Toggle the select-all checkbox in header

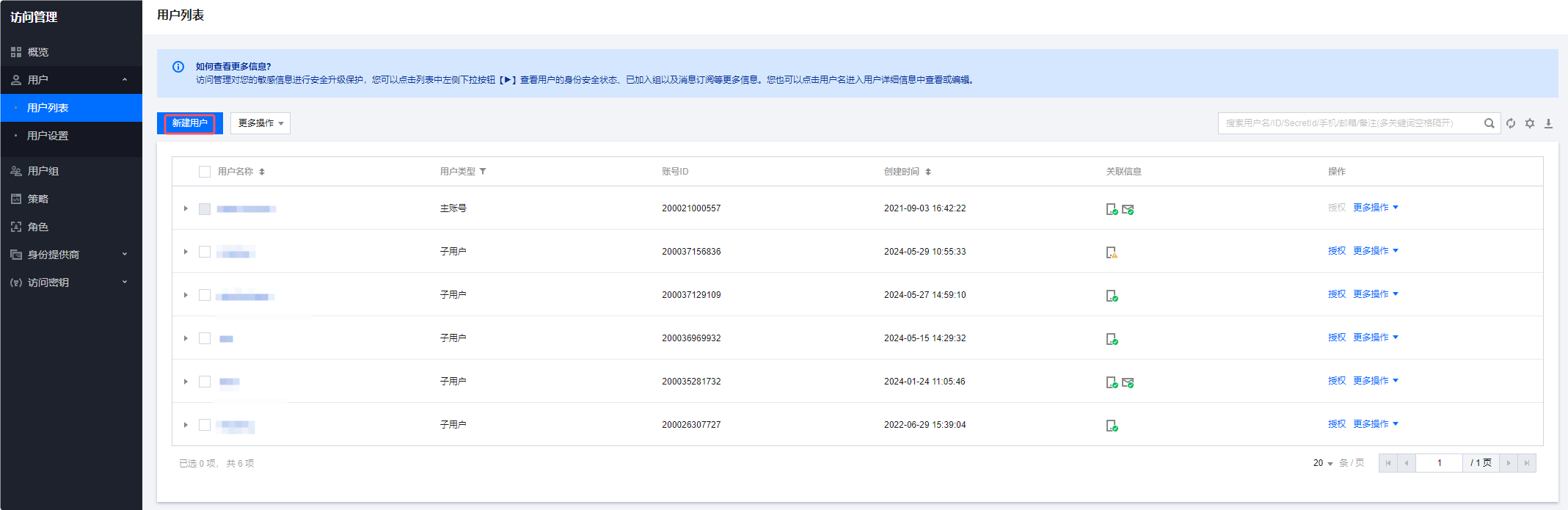[205, 172]
